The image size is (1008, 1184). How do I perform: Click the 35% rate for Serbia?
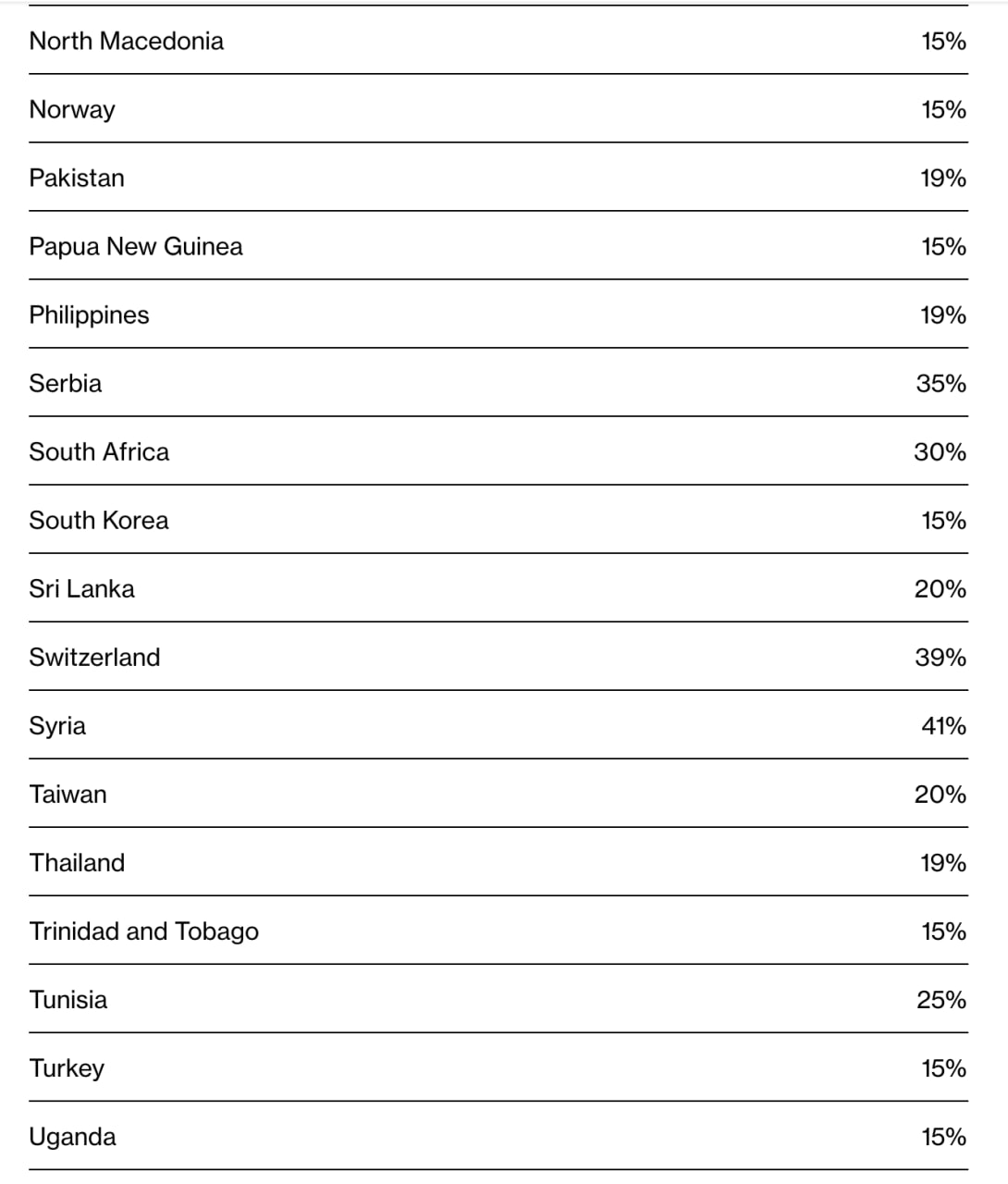940,383
